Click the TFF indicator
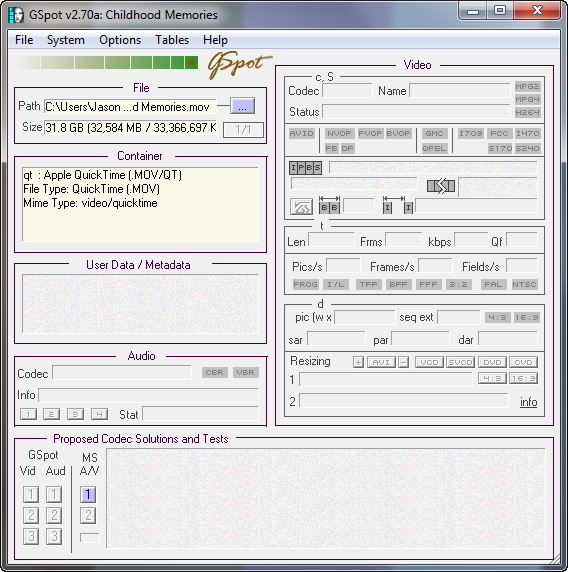The height and width of the screenshot is (572, 568). [x=369, y=284]
